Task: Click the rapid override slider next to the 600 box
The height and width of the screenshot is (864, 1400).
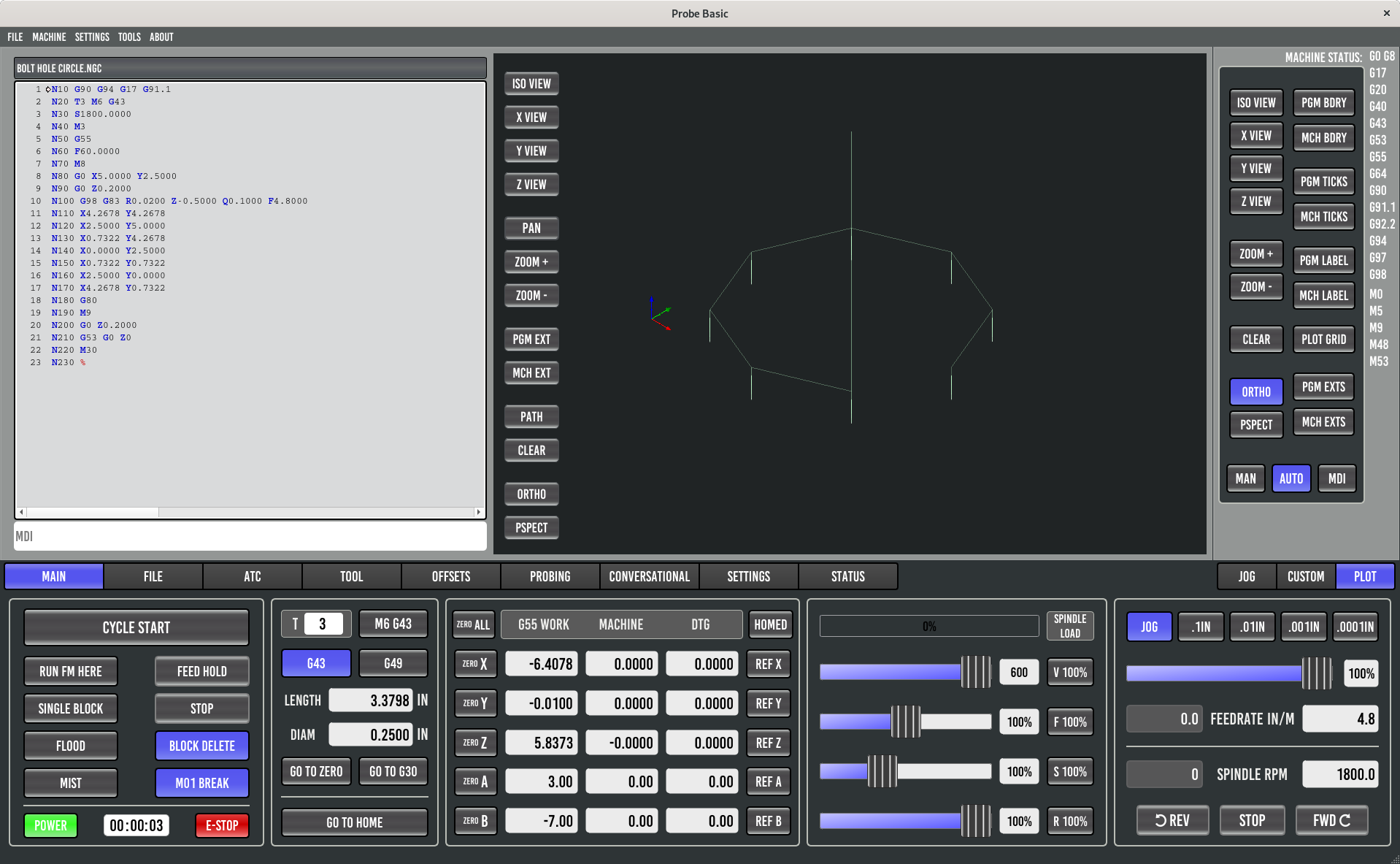Action: 905,672
